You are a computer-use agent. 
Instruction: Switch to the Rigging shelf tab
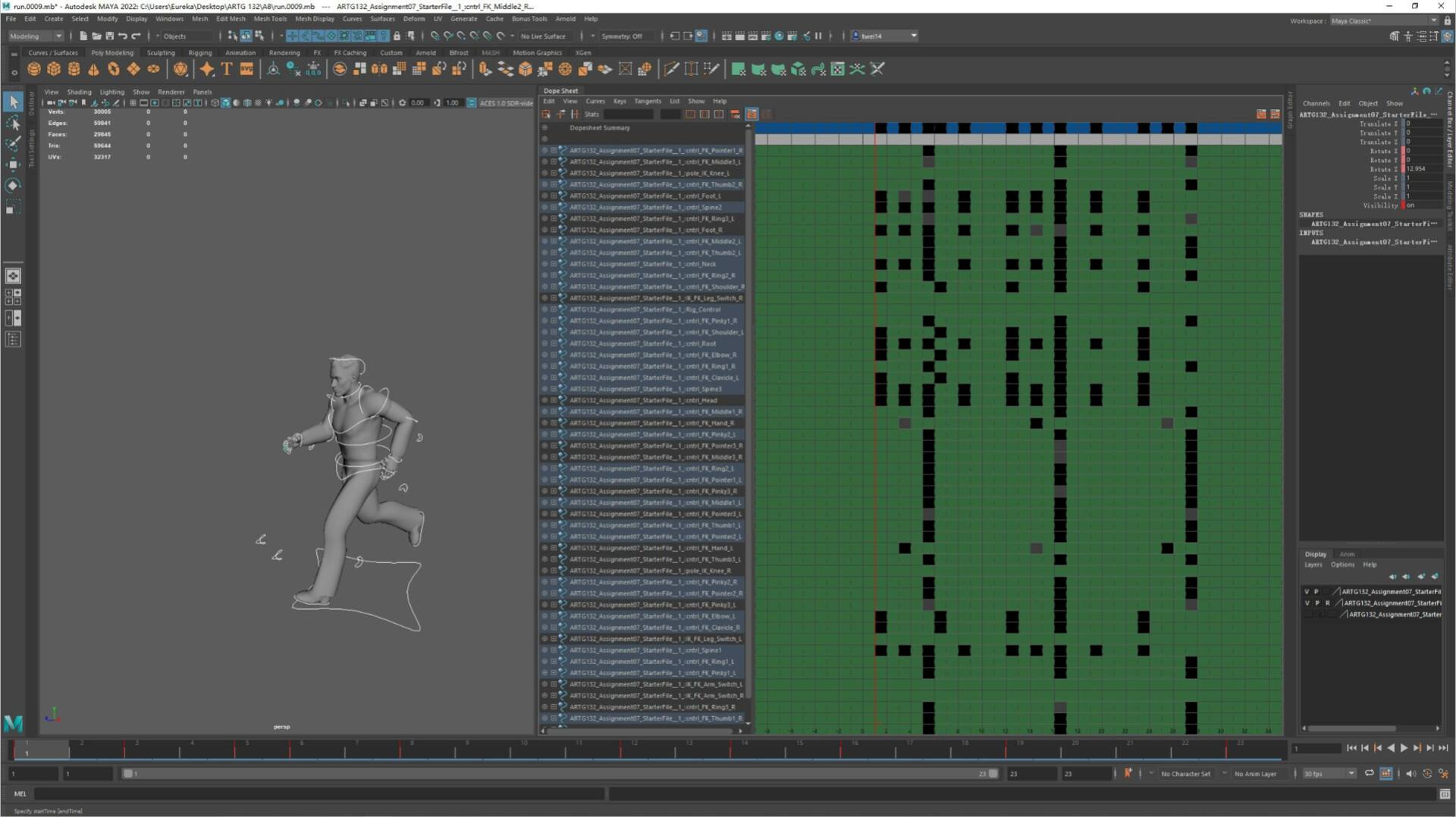click(199, 52)
